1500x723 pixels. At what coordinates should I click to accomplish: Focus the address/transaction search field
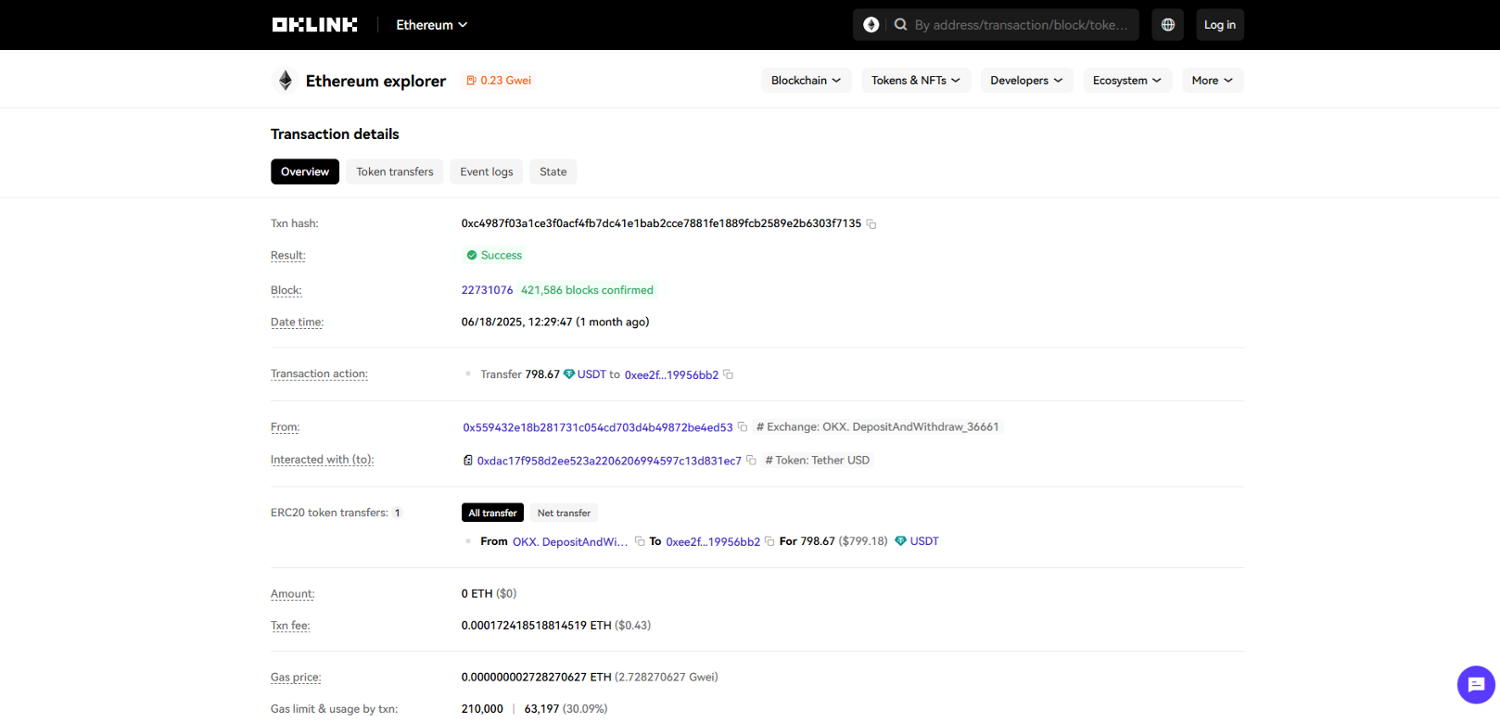pos(1020,25)
